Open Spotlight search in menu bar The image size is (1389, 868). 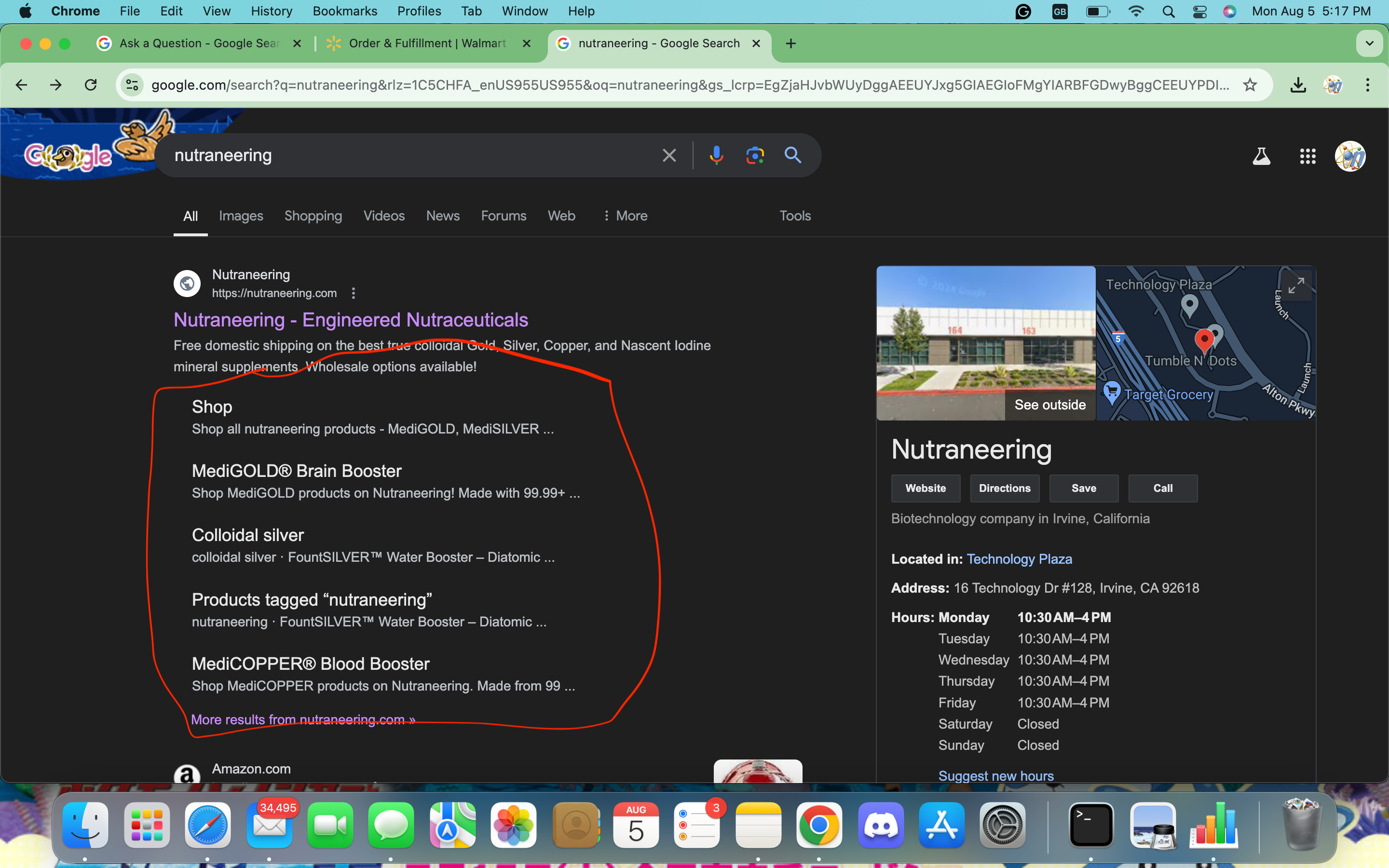tap(1168, 12)
